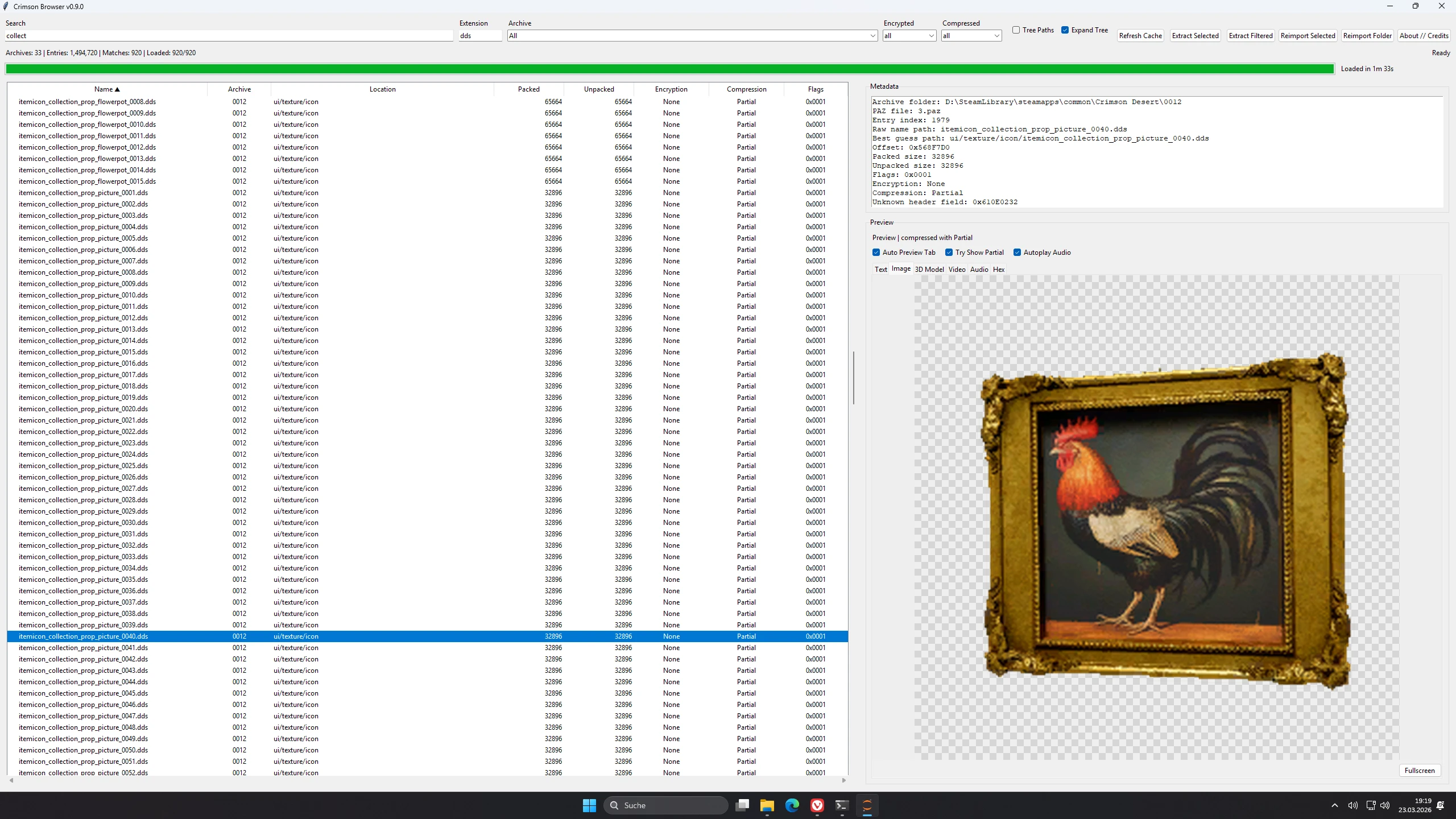Click Reimport Selected button

pos(1308,36)
